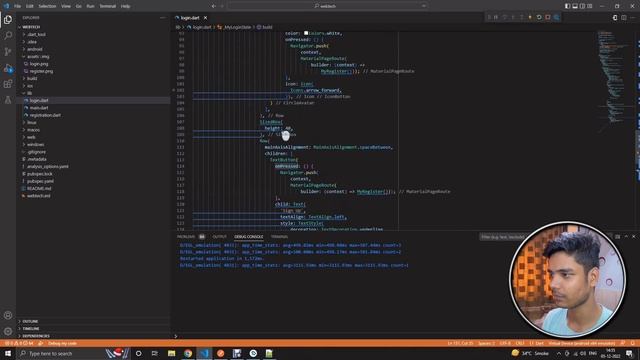Click the blue Dart DevTools icon in debug toolbar
Viewport: 640px width, 360px height.
point(556,17)
